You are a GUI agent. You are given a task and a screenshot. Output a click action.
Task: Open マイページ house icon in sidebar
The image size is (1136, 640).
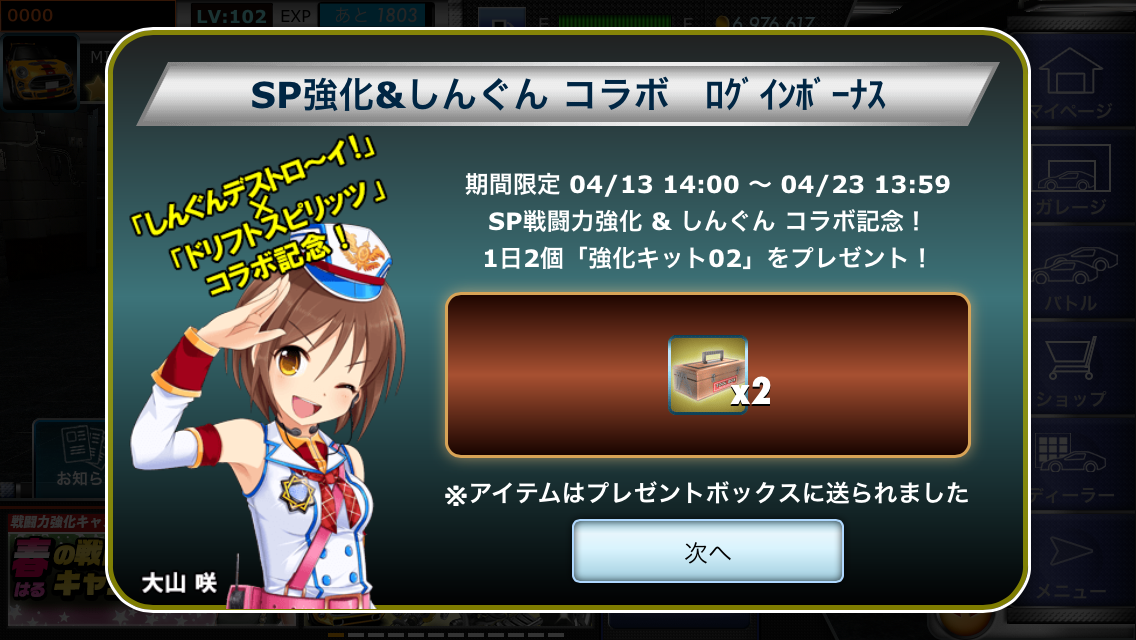pos(1072,83)
